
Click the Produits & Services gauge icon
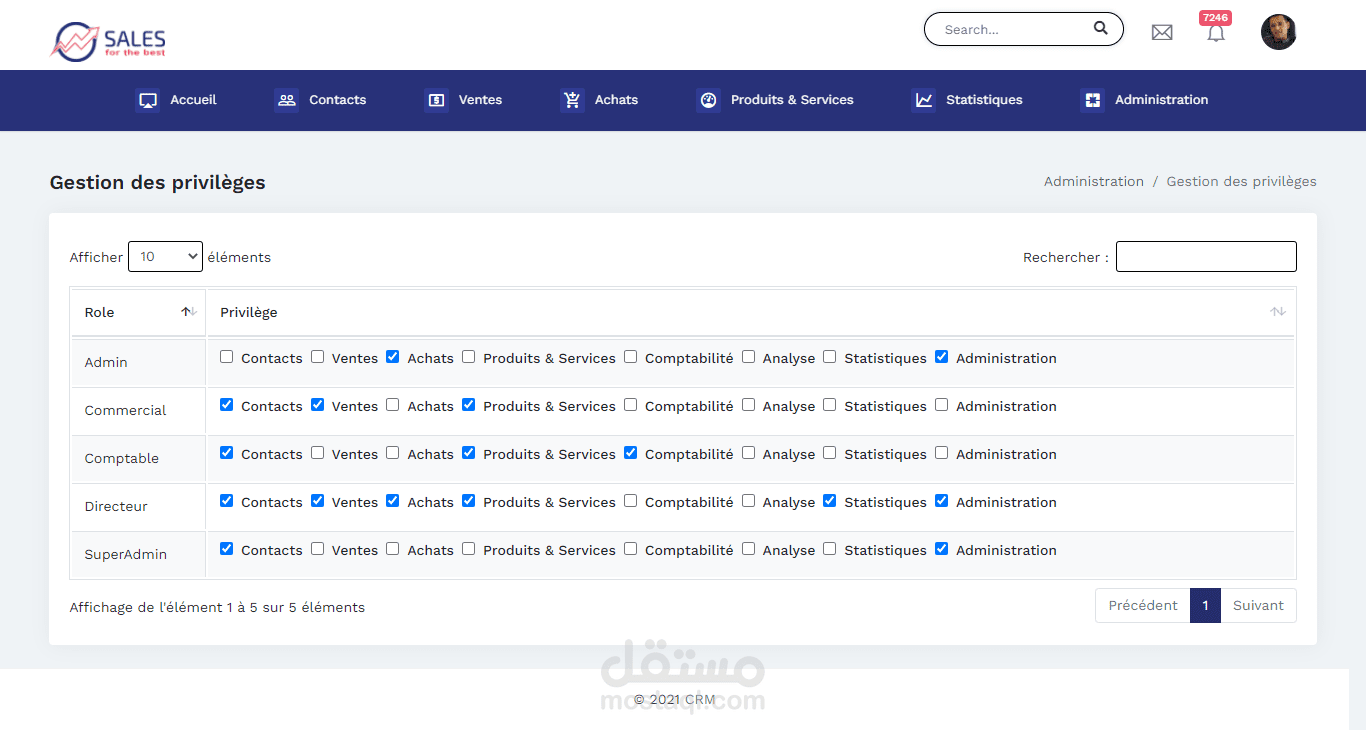708,100
